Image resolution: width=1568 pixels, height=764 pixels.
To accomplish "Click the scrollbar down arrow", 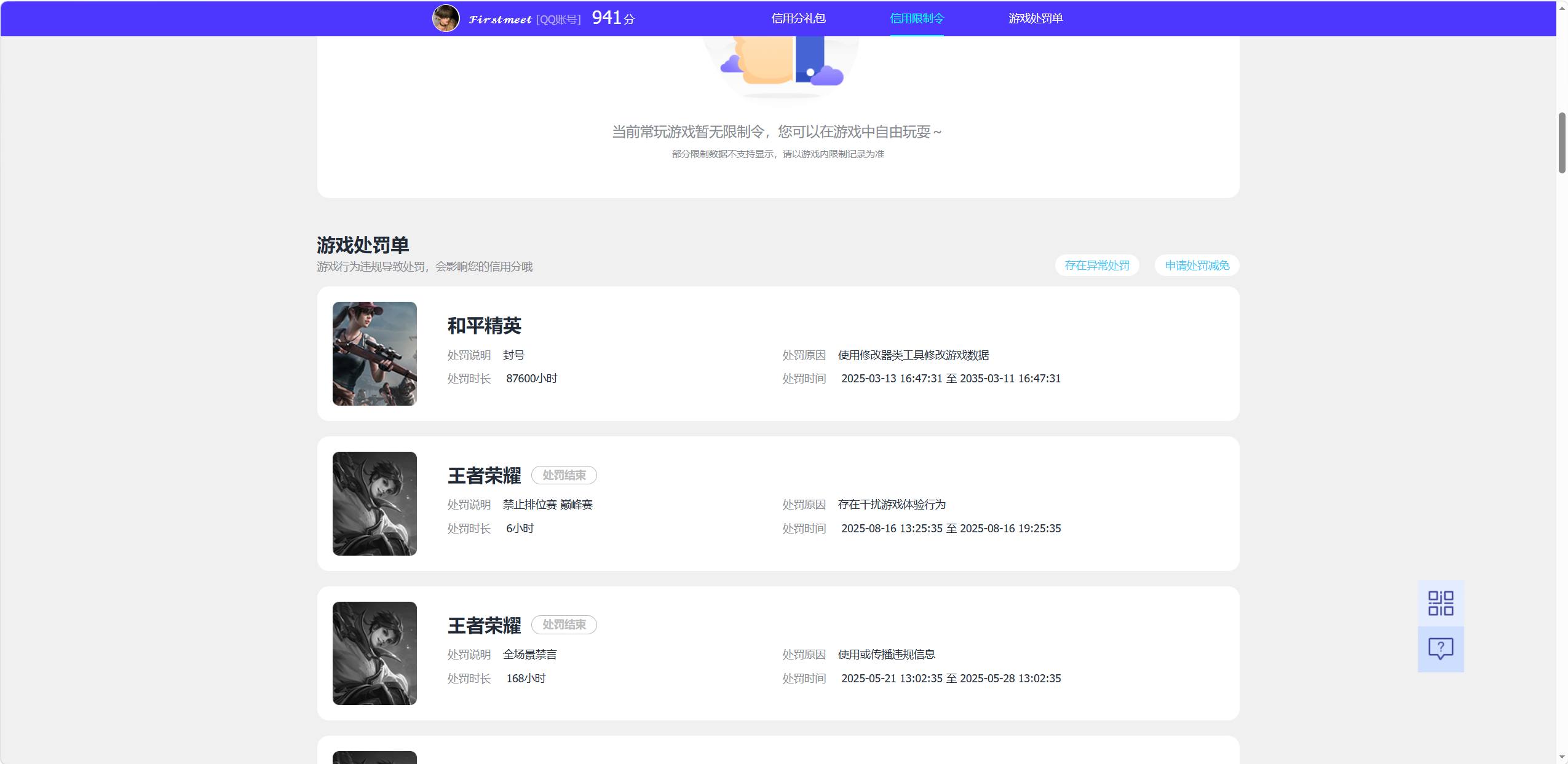I will point(1562,757).
